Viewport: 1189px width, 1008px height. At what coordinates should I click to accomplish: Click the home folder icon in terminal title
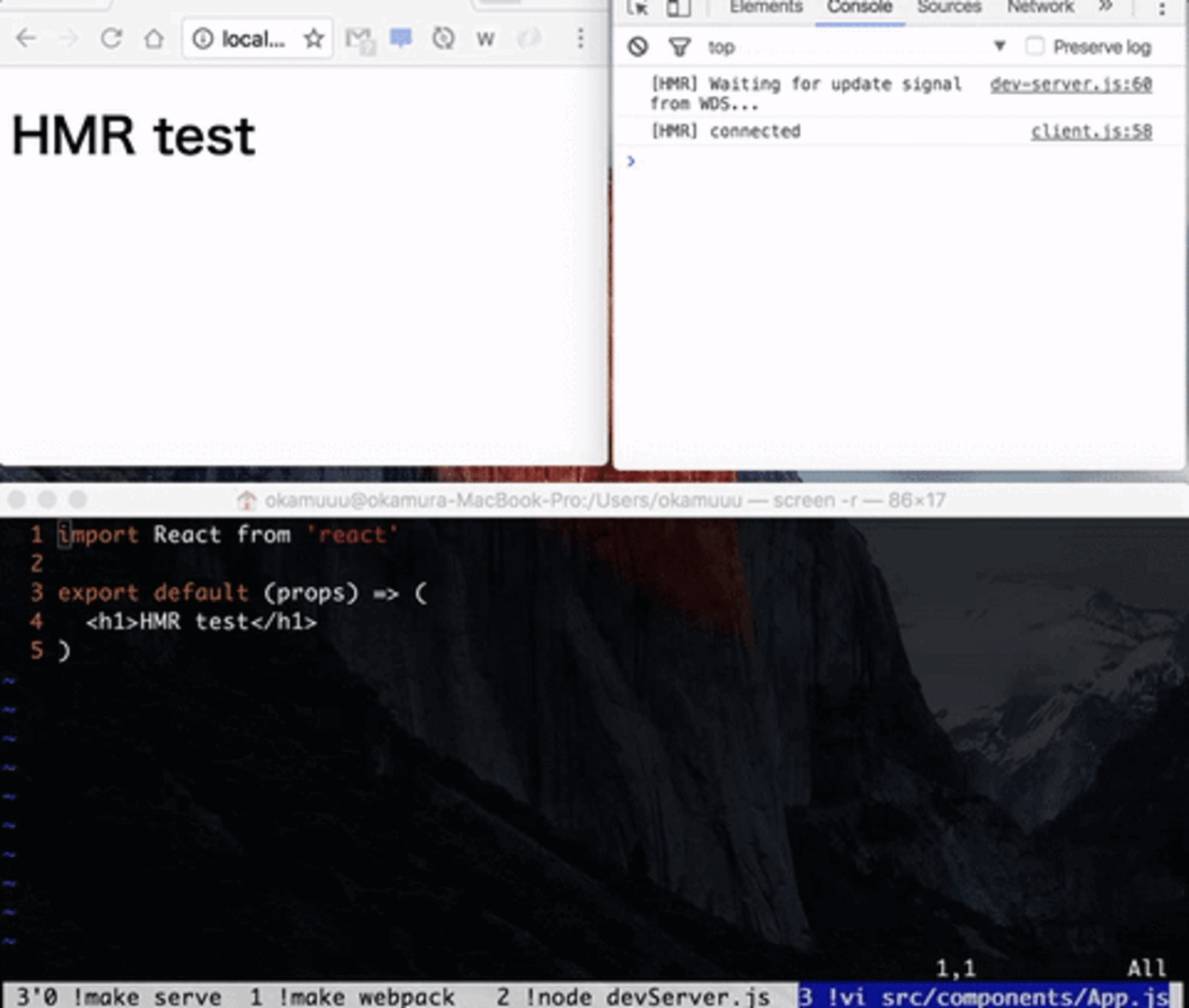click(247, 500)
